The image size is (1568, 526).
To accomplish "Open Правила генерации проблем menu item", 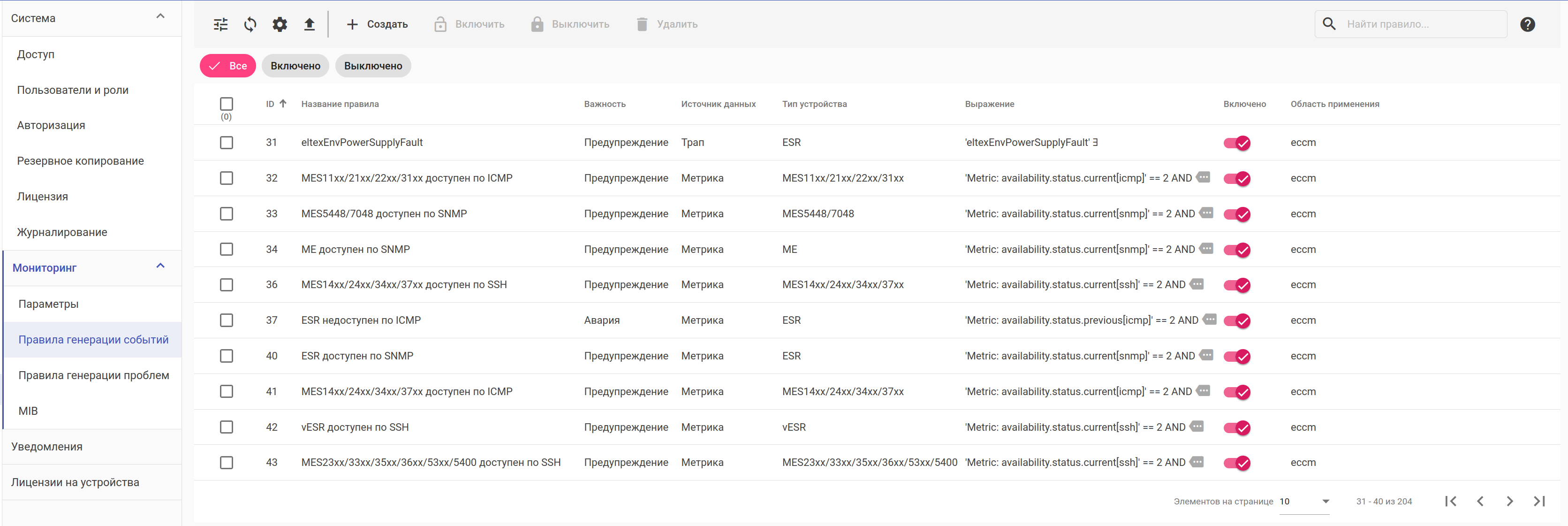I will 94,375.
